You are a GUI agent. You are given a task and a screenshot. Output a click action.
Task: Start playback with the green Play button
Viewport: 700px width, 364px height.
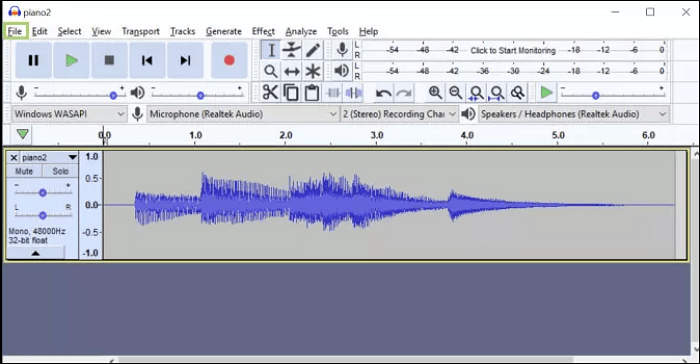click(x=71, y=60)
